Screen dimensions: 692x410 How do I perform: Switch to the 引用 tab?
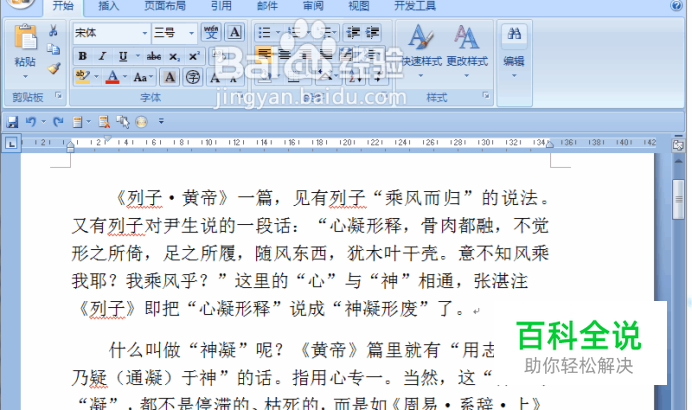click(221, 6)
